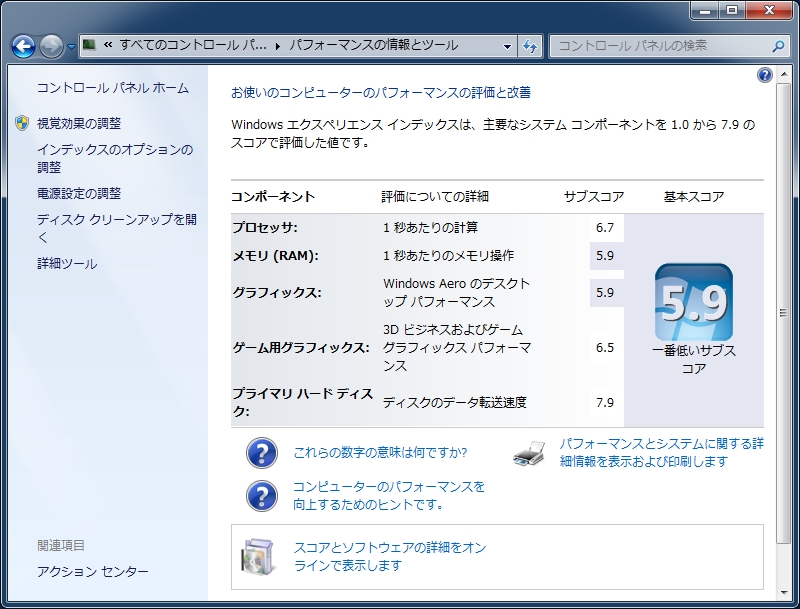Open パフォーマンスとシステムに関する詳細情報を表示および印刷 link
800x609 pixels.
coord(662,452)
